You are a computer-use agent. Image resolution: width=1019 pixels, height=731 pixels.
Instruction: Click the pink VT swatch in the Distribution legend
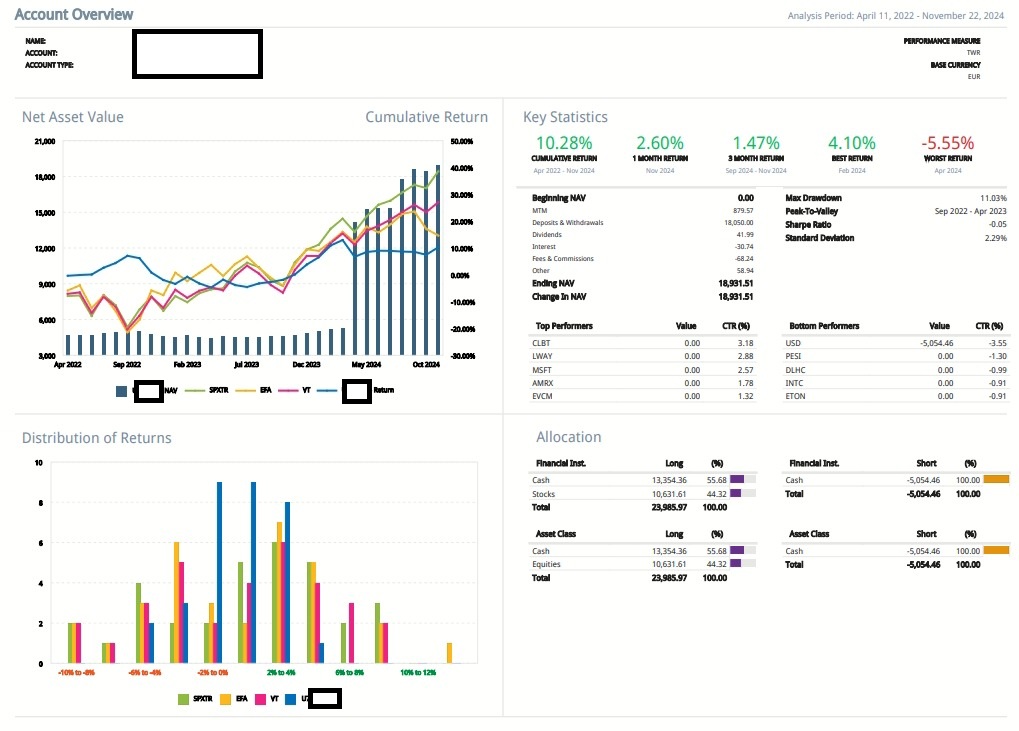click(261, 698)
